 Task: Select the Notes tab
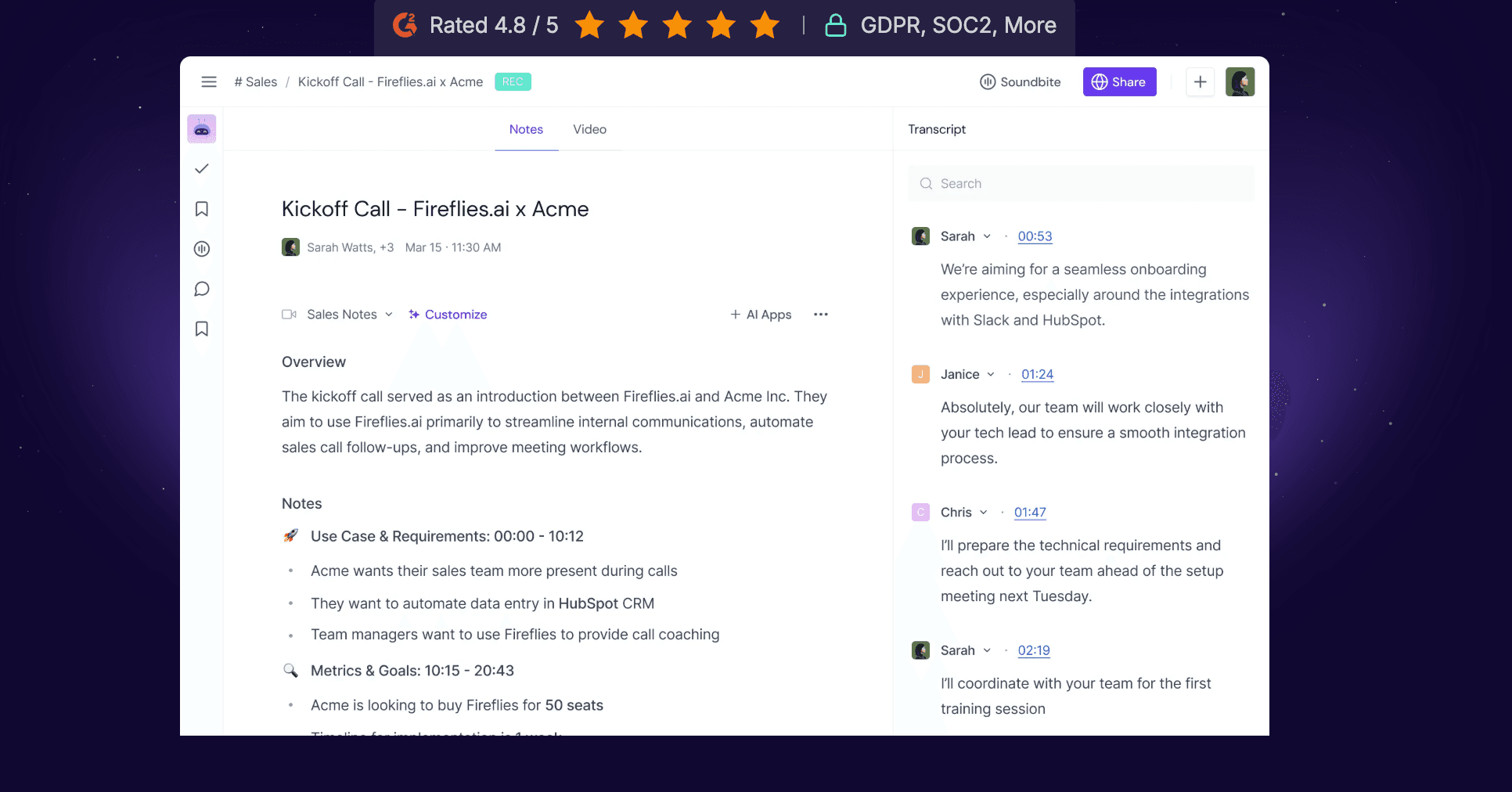[x=526, y=129]
